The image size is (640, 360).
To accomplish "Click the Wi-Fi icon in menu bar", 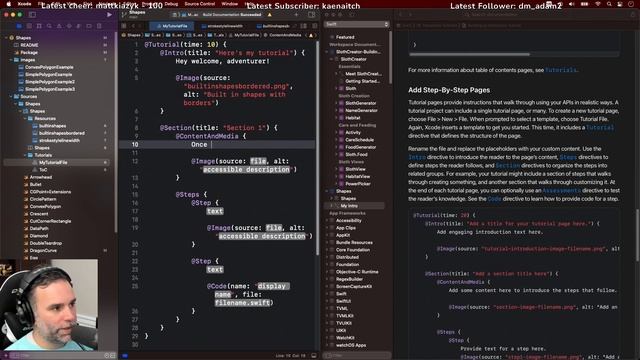I will coord(598,4).
